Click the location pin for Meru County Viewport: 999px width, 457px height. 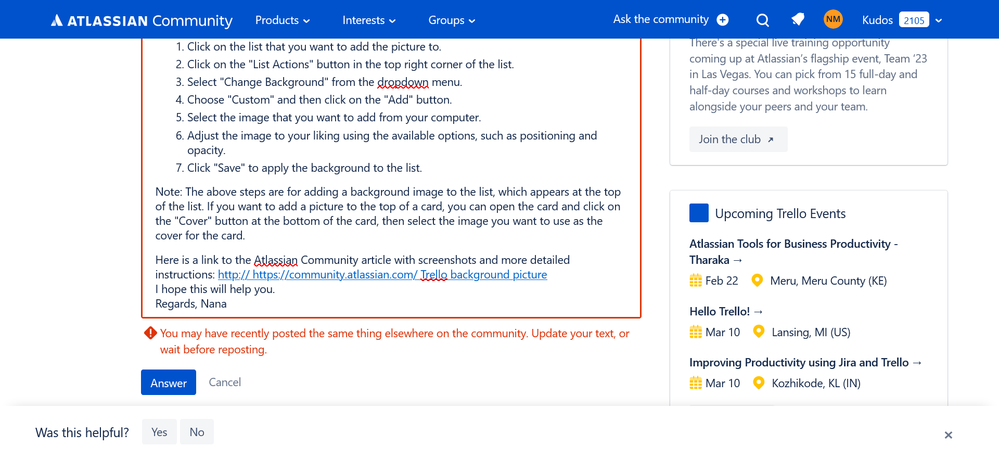pyautogui.click(x=758, y=280)
